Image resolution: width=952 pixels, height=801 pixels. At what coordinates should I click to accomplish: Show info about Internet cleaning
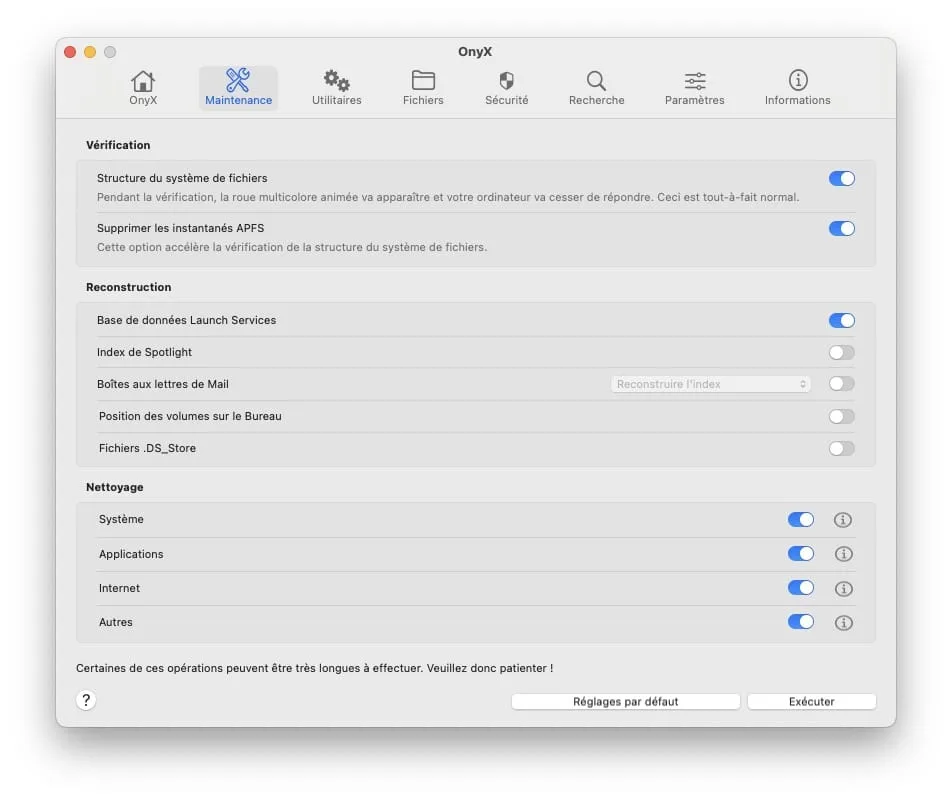coord(843,588)
